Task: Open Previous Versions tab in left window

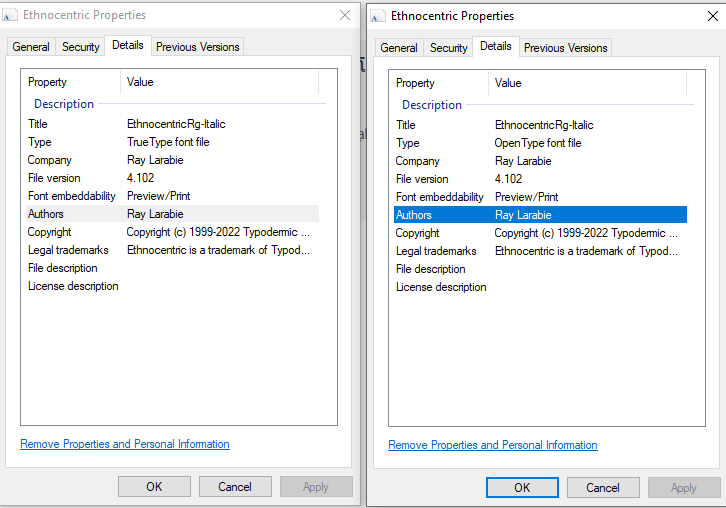Action: coord(198,47)
